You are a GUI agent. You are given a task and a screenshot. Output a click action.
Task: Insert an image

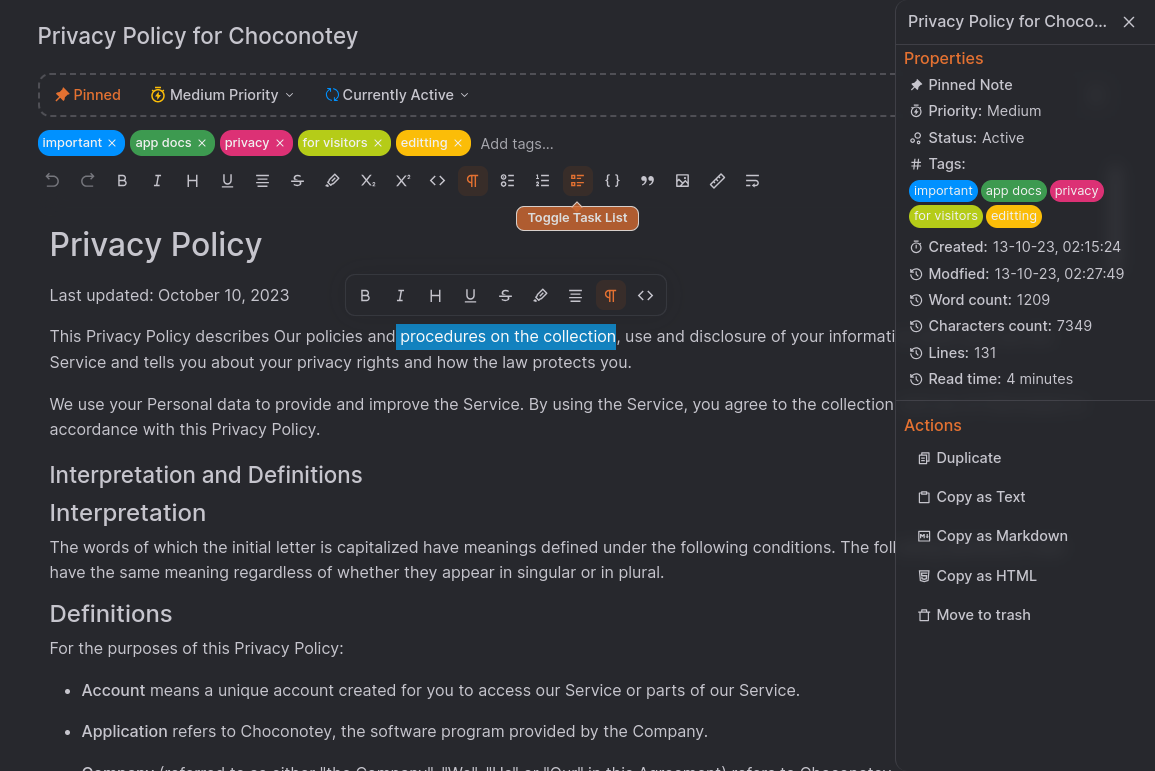point(682,180)
